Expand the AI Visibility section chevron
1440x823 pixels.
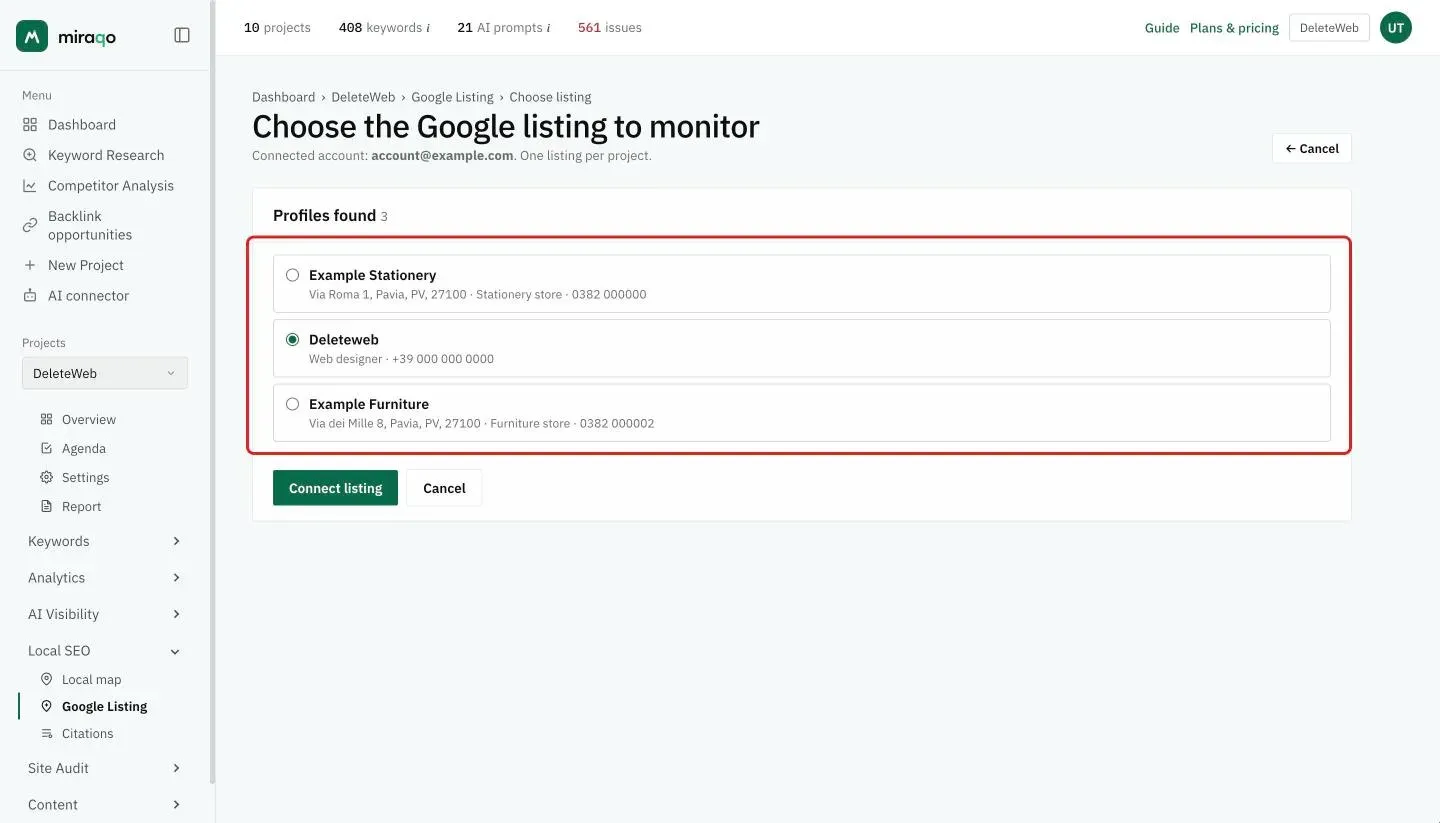(177, 614)
